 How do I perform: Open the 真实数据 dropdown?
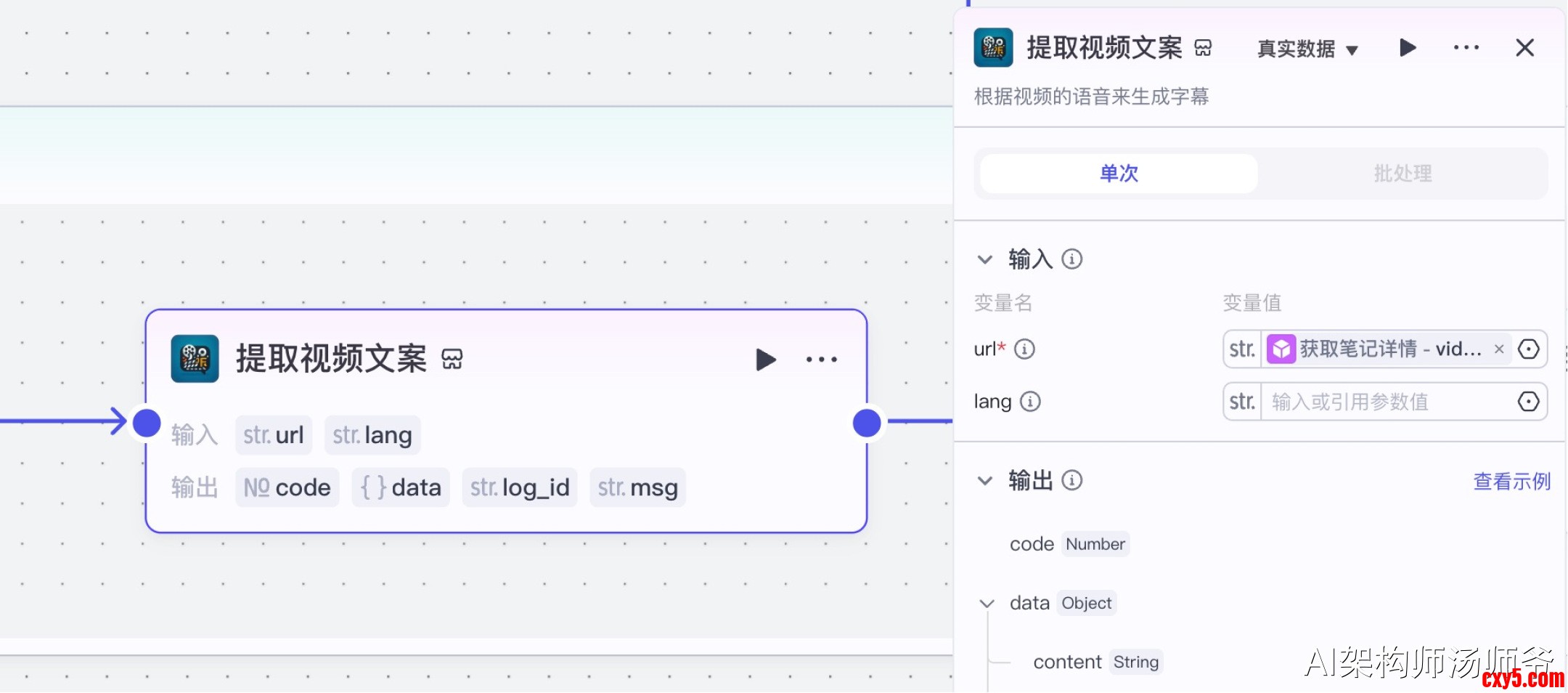coord(1307,49)
